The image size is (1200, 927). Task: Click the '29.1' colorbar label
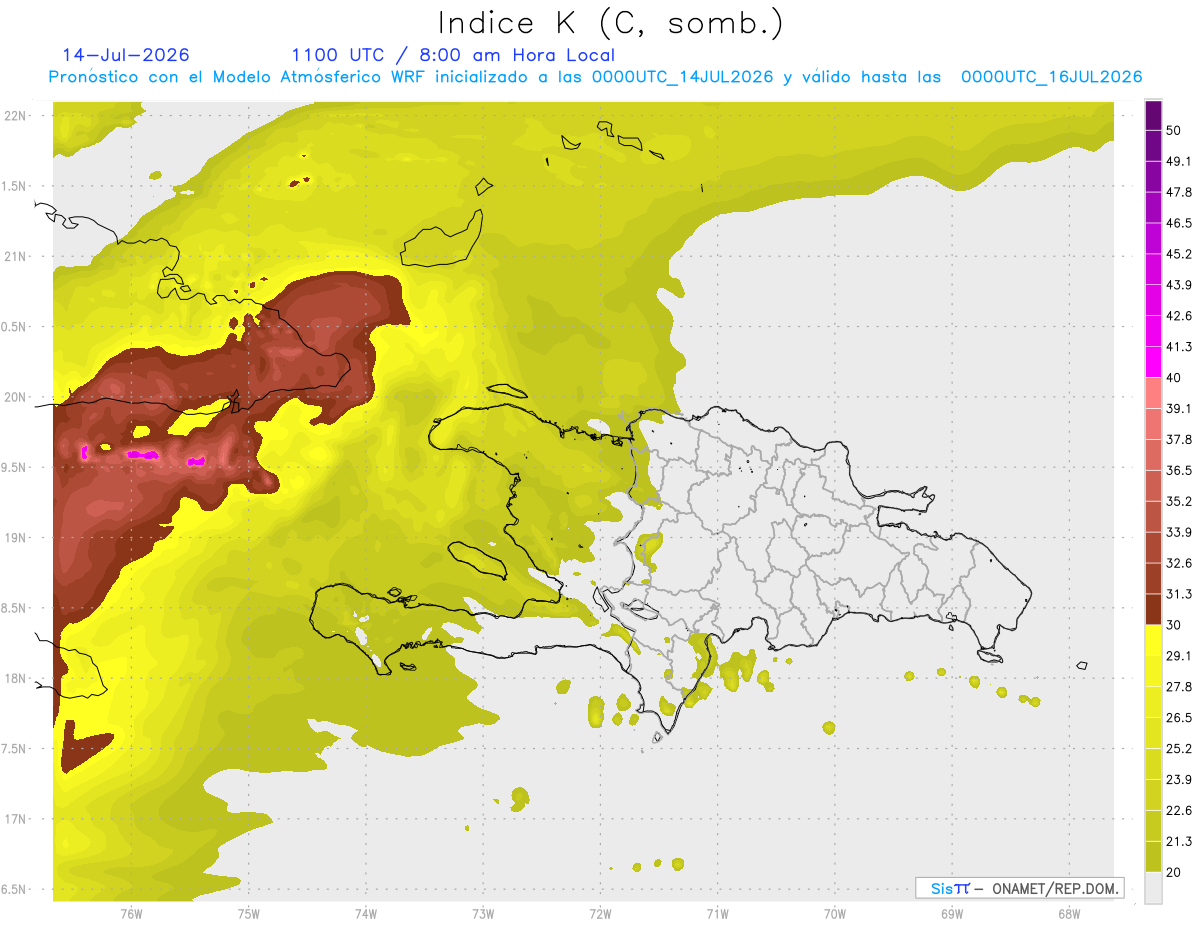click(x=1179, y=656)
